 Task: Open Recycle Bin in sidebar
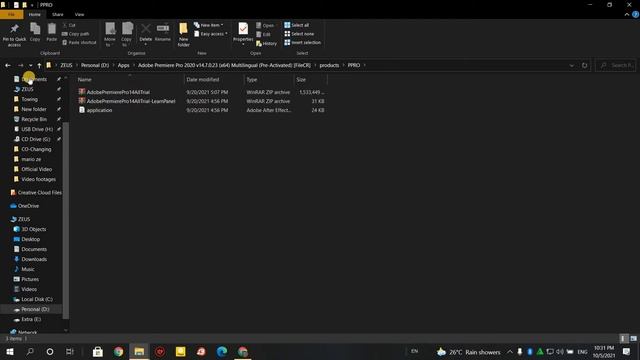click(34, 119)
